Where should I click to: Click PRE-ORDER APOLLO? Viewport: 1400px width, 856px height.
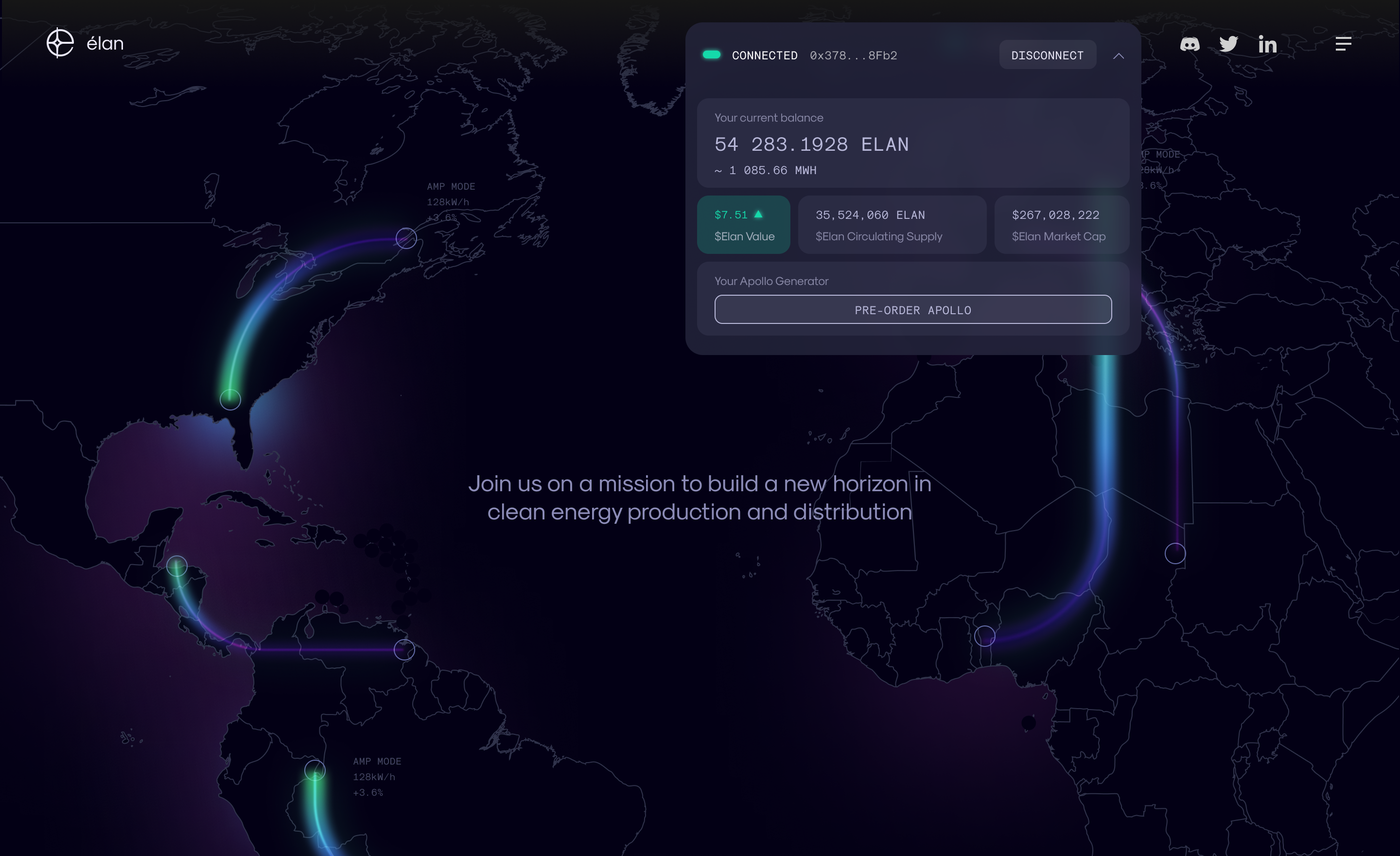click(x=912, y=310)
